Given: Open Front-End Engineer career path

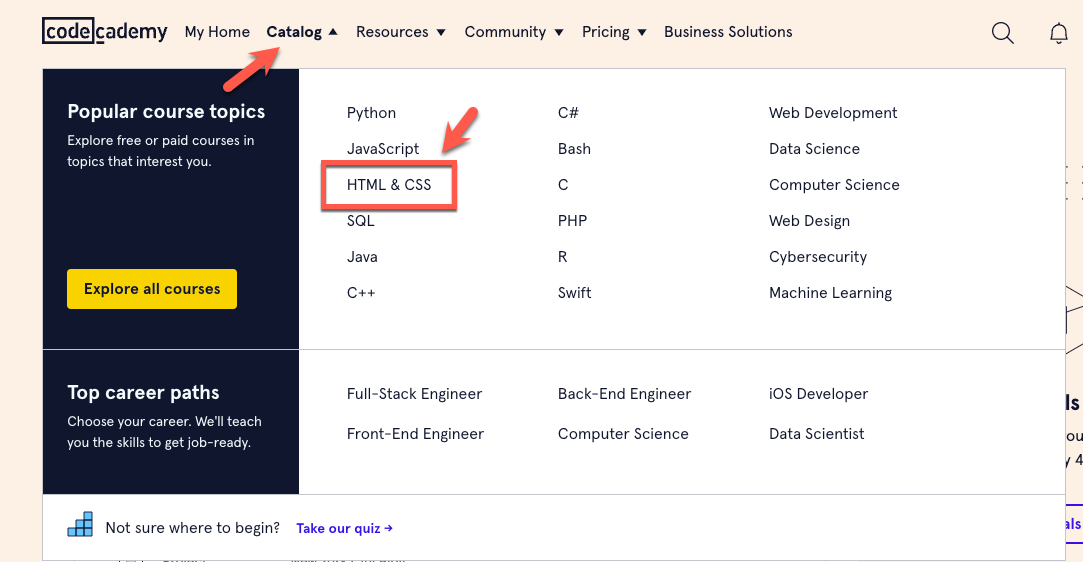Looking at the screenshot, I should (415, 434).
